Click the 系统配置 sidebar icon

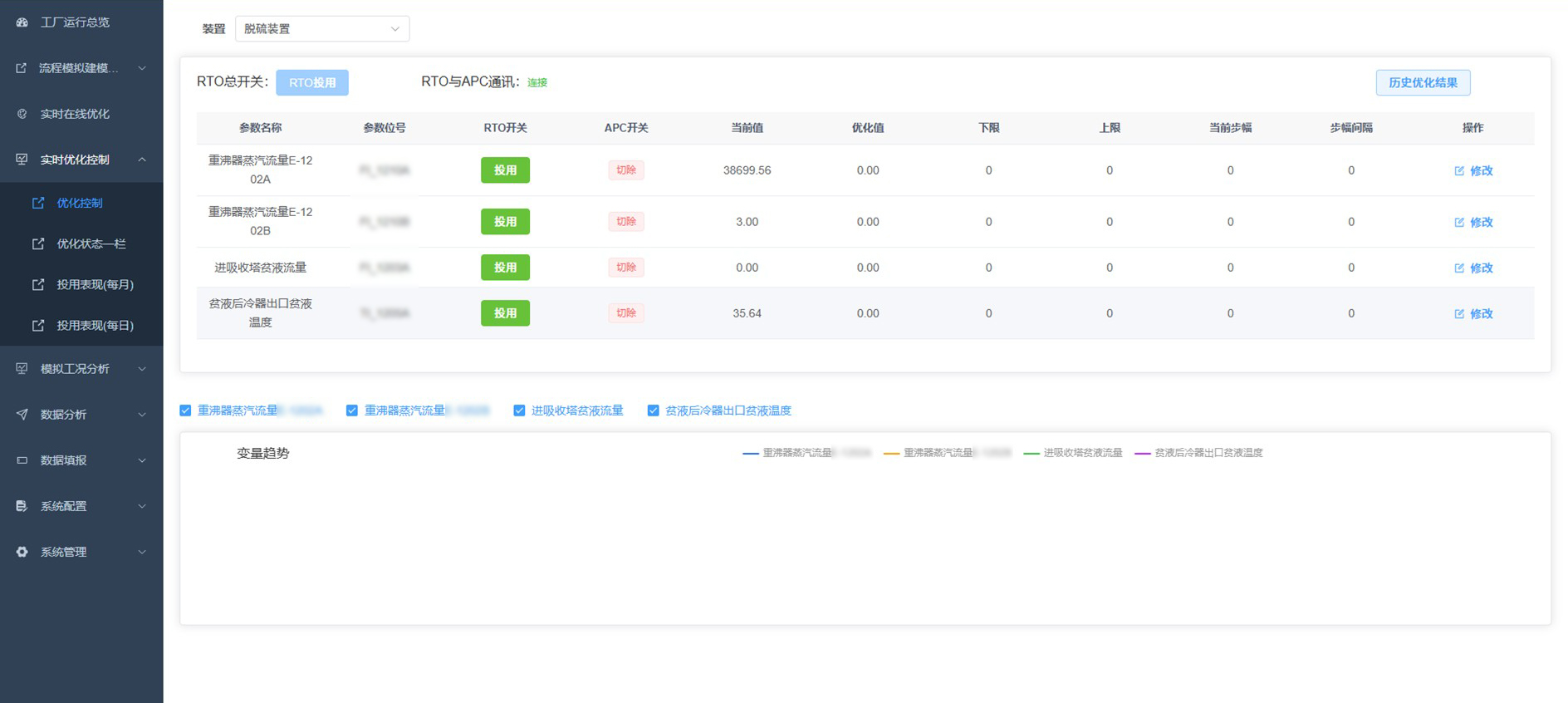coord(22,506)
